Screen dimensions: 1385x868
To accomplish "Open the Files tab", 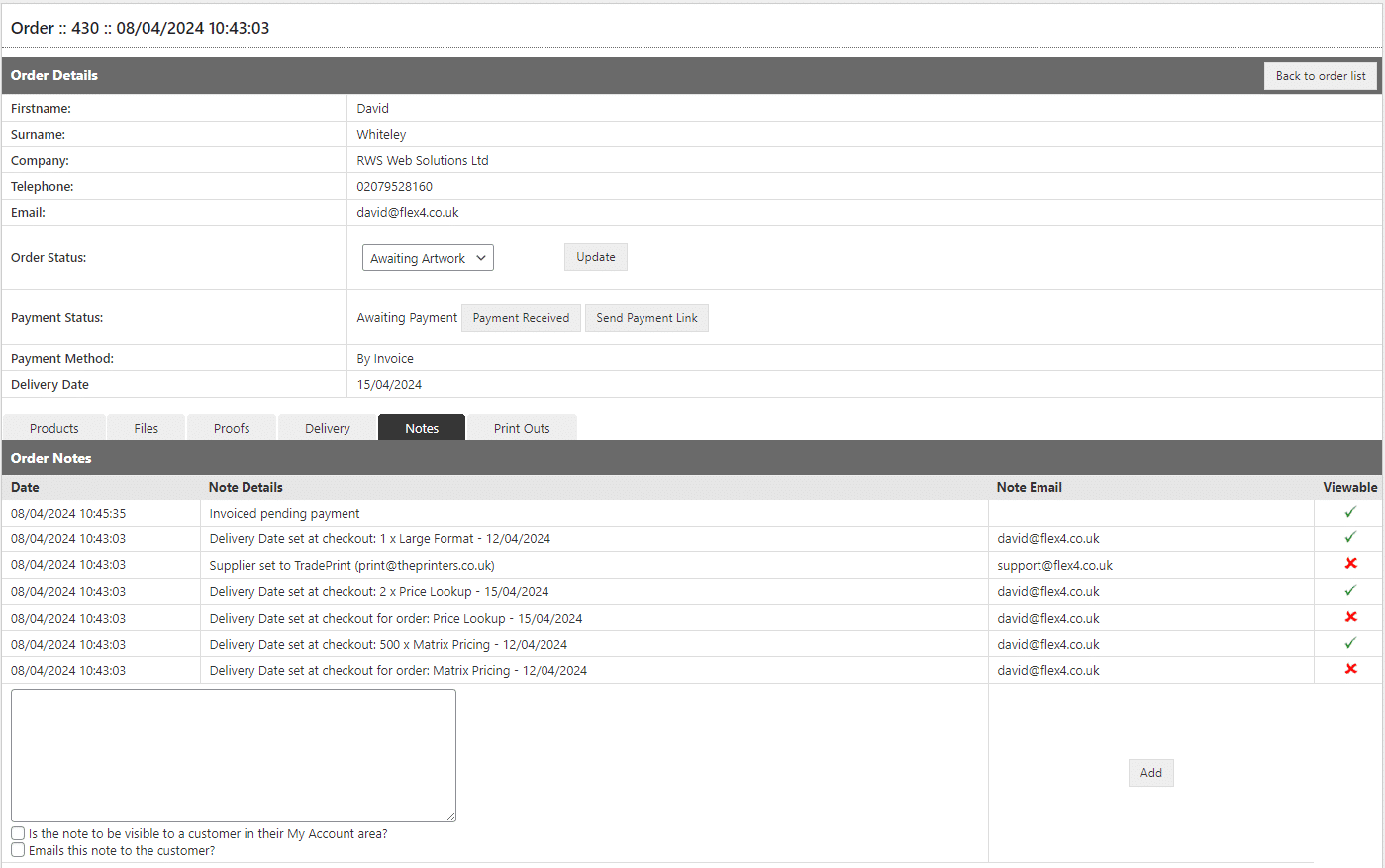I will coord(147,428).
